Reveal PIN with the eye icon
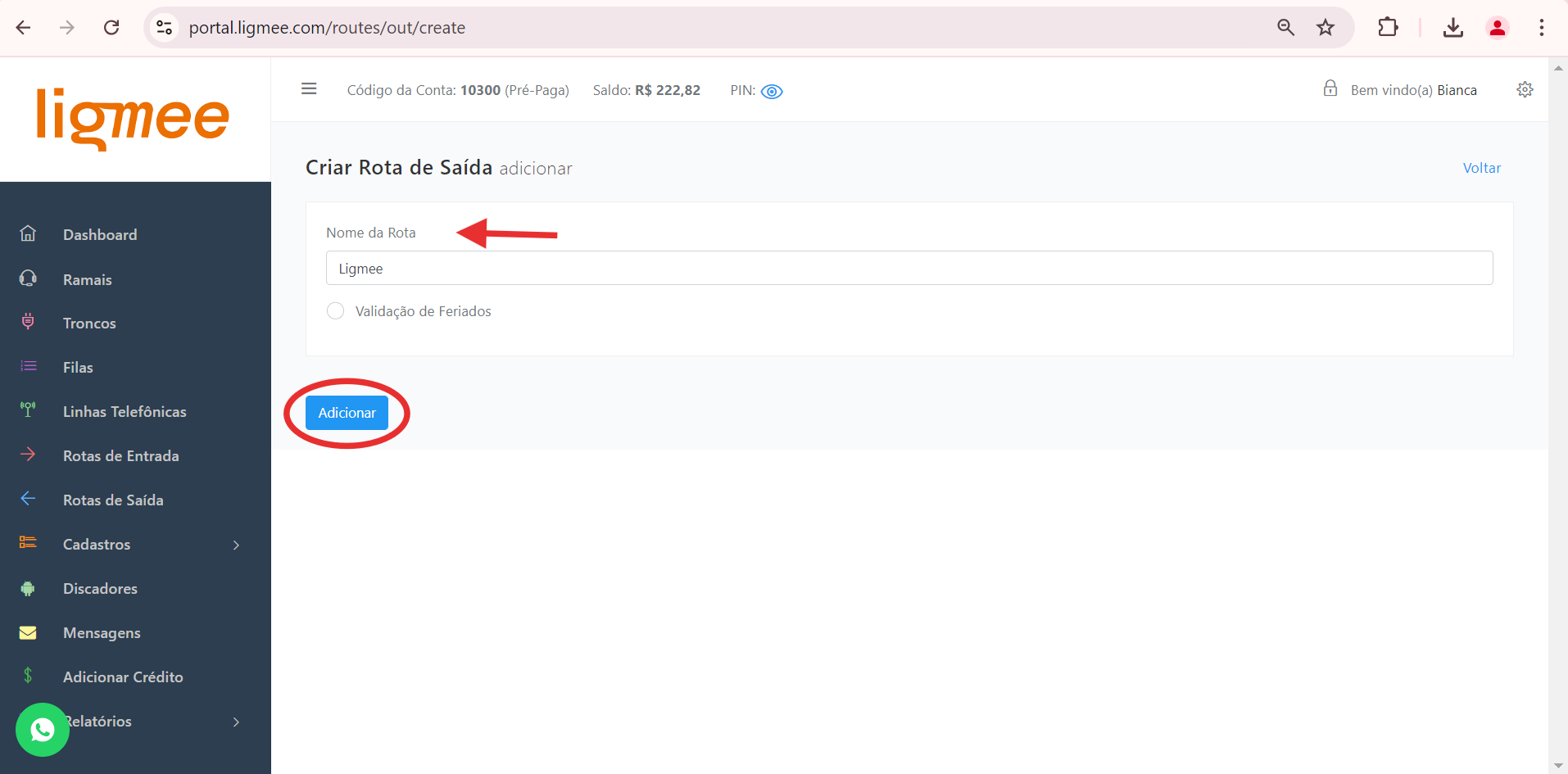 click(x=772, y=92)
